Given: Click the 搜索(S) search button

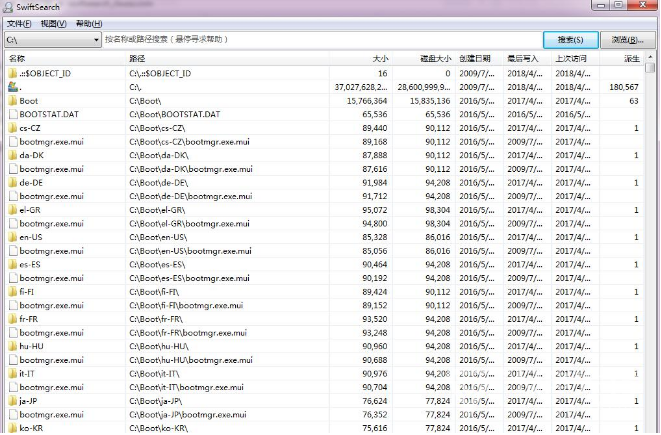Looking at the screenshot, I should click(570, 40).
